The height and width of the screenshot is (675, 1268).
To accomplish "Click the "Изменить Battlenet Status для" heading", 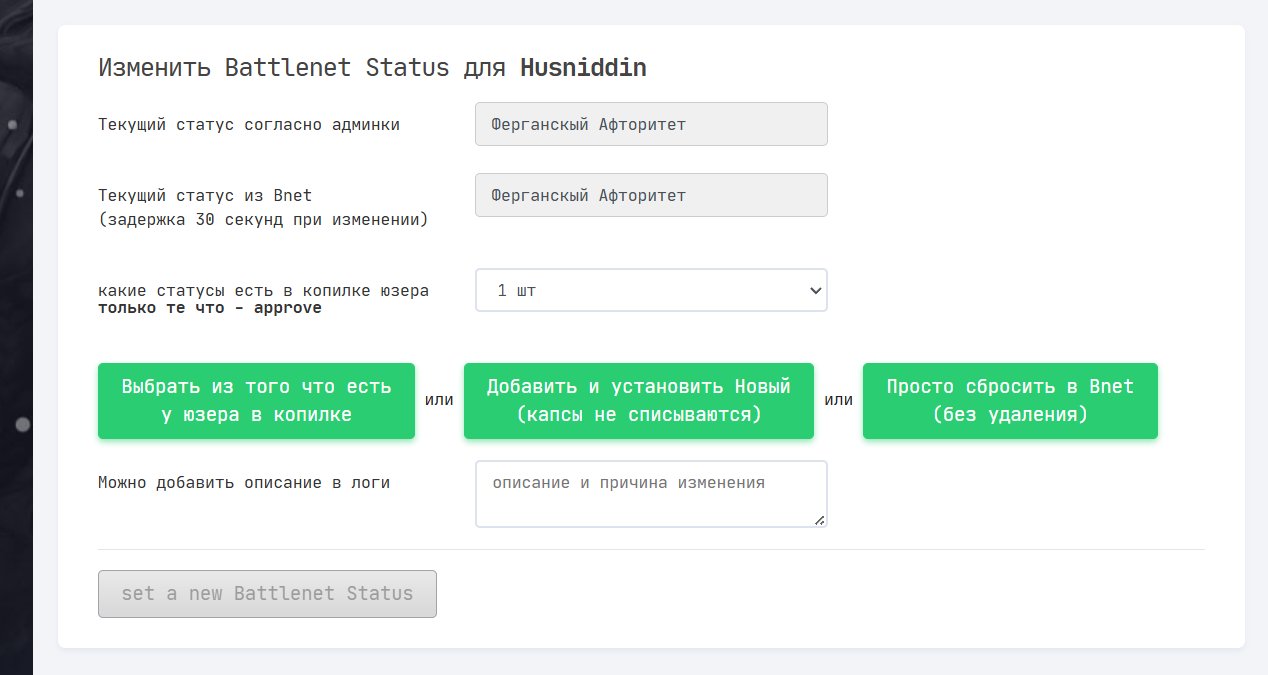I will (305, 68).
